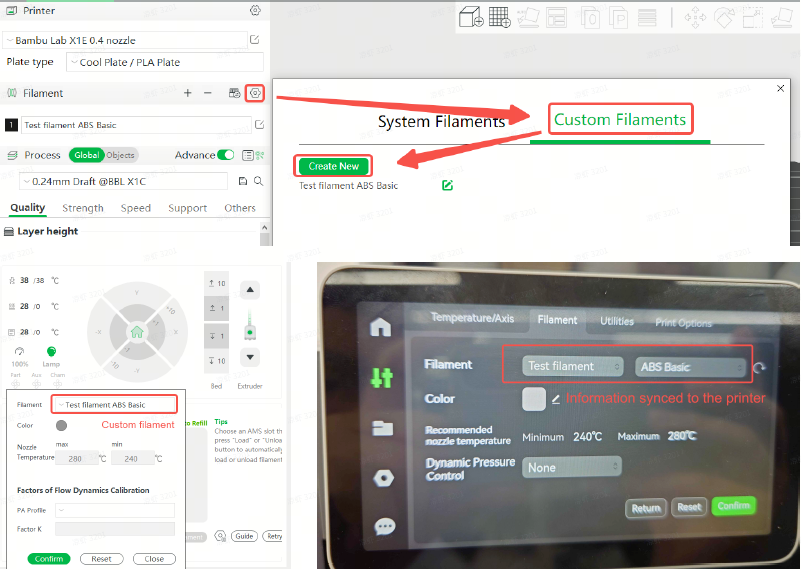Open PA Profile dropdown
This screenshot has height=570, width=802.
[x=115, y=510]
